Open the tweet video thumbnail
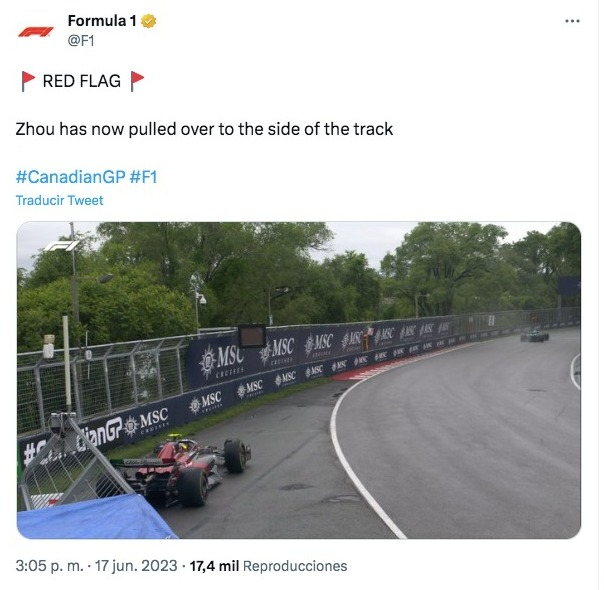The height and width of the screenshot is (590, 604). [x=299, y=380]
